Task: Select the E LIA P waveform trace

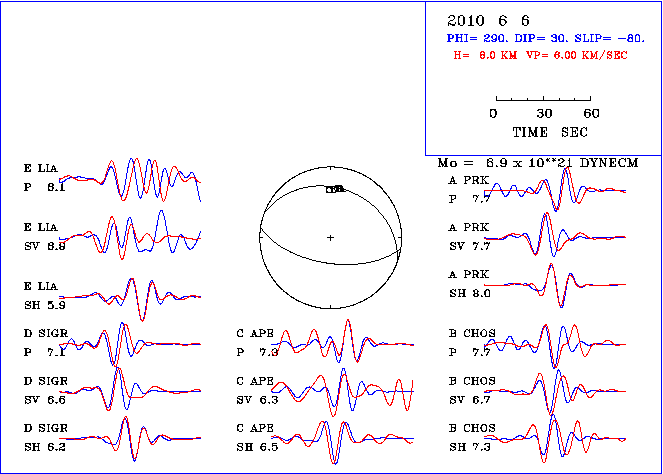Action: [x=130, y=180]
